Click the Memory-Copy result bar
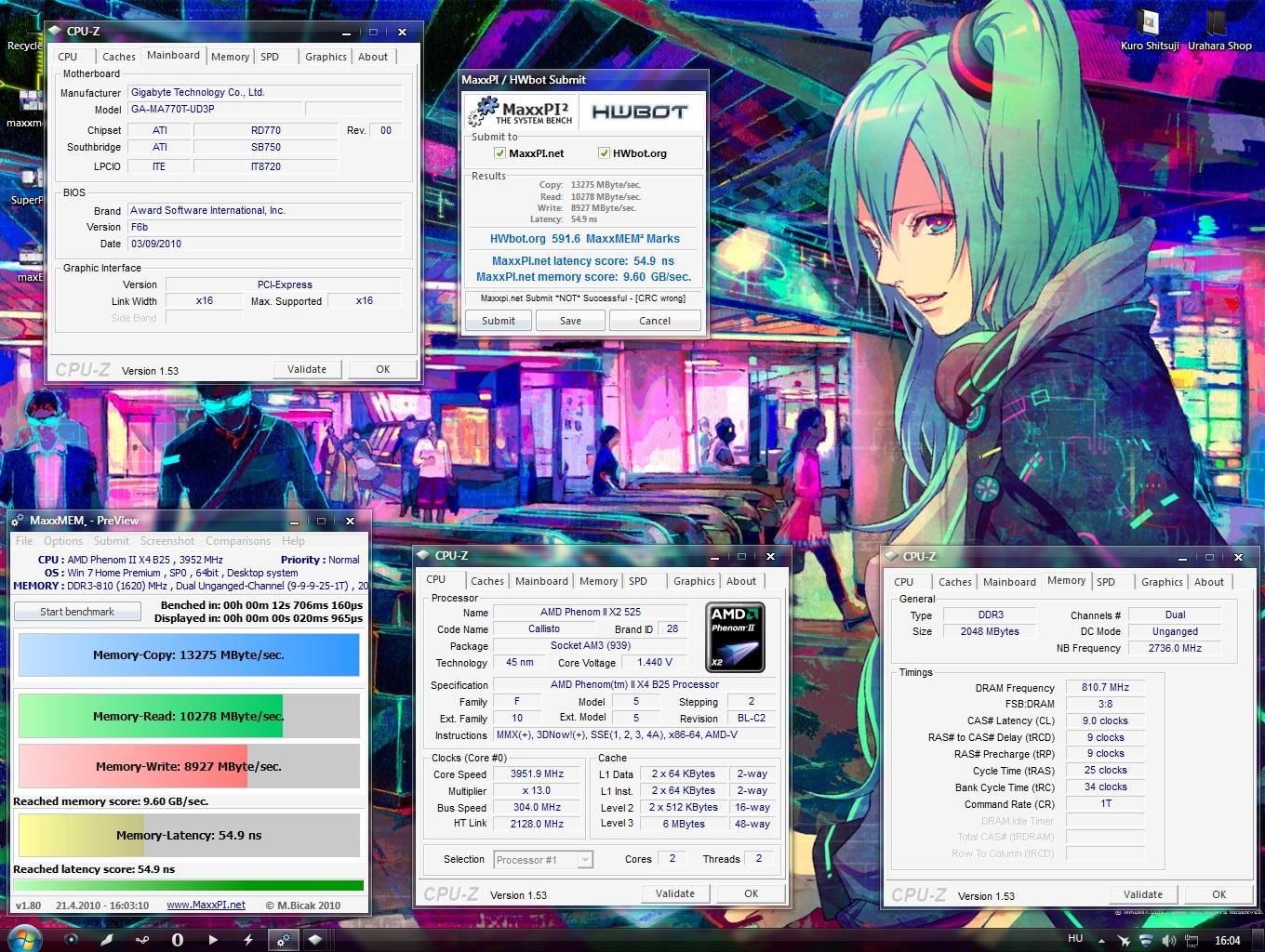 tap(189, 654)
